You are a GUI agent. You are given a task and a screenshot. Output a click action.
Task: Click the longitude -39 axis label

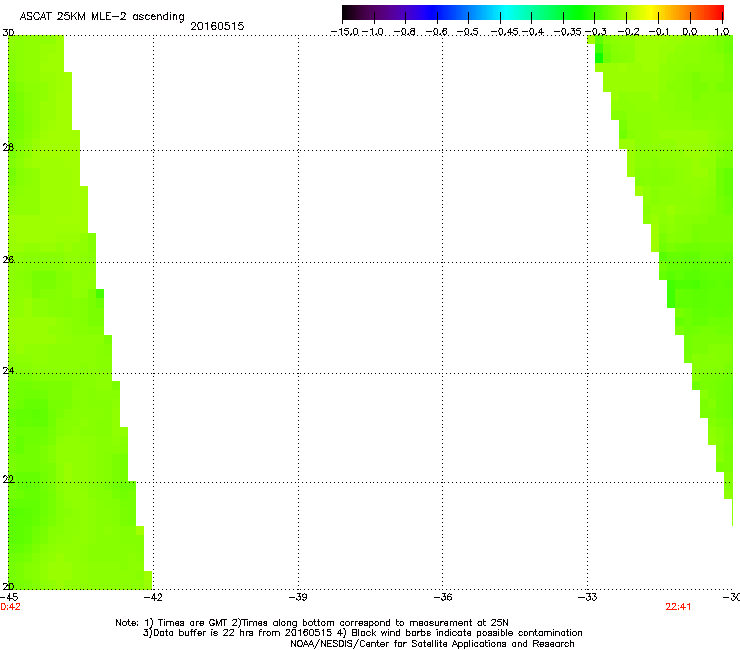point(298,597)
